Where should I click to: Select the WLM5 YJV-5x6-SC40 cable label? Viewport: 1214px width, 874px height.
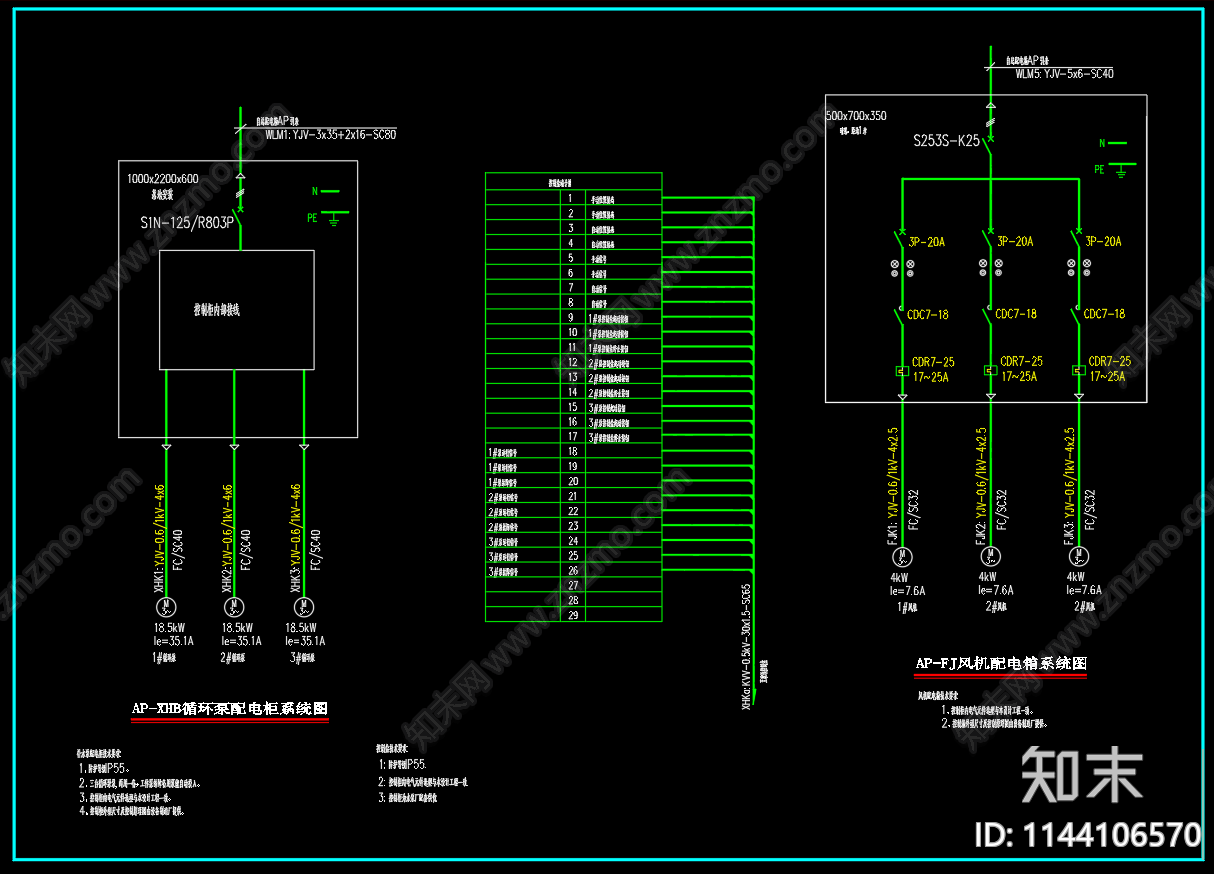point(1065,74)
